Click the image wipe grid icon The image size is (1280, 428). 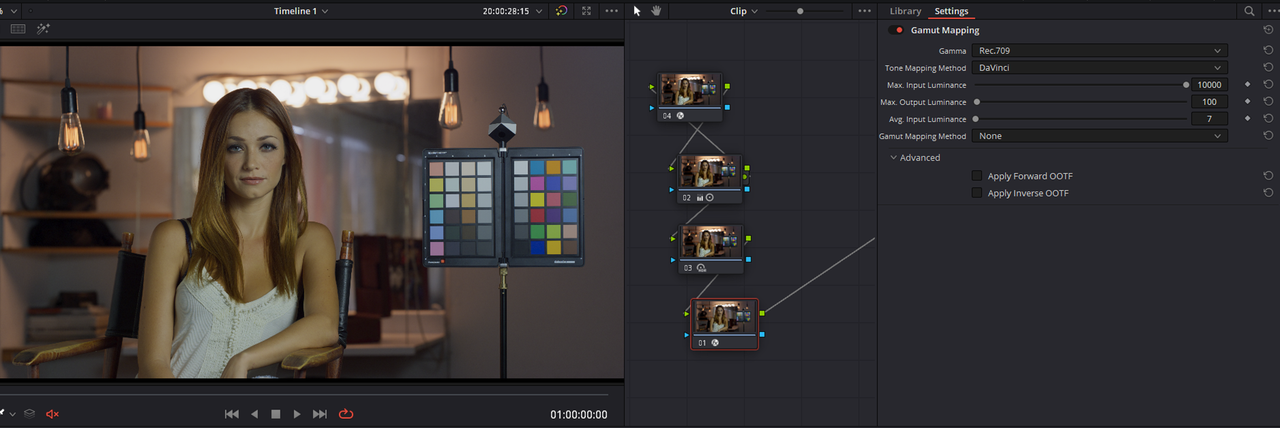coord(18,29)
